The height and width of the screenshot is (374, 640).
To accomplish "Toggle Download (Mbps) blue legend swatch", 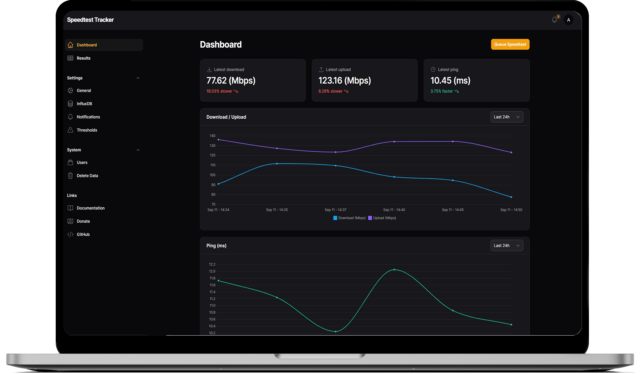I will pyautogui.click(x=335, y=218).
